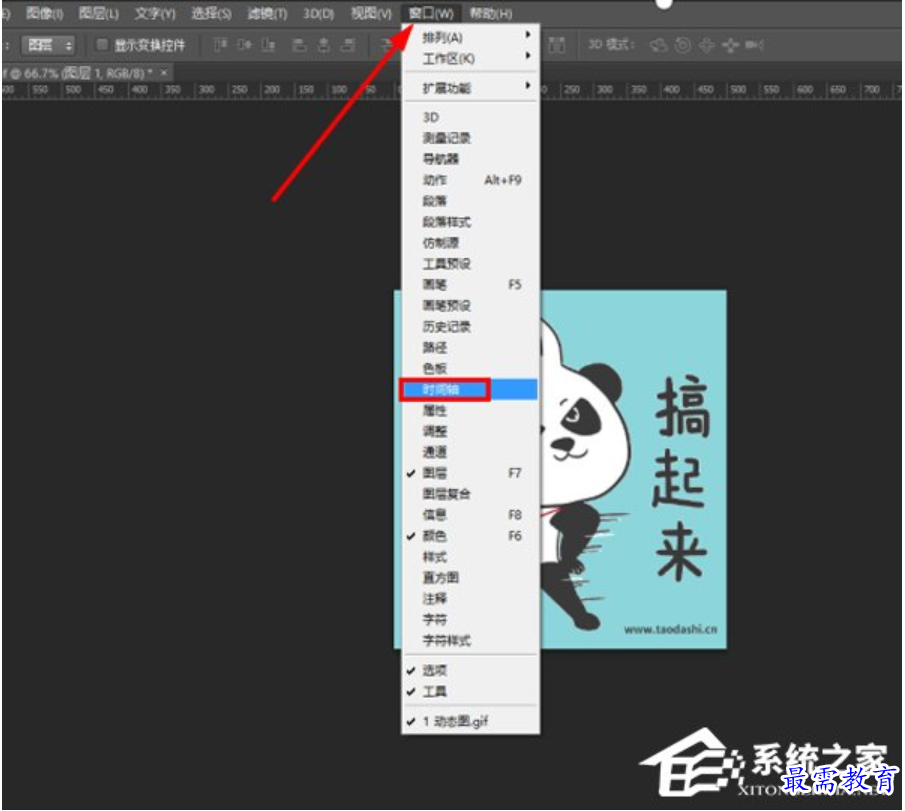This screenshot has height=811, width=905.
Task: Choose 画笔 F5 entry
Action: [470, 285]
